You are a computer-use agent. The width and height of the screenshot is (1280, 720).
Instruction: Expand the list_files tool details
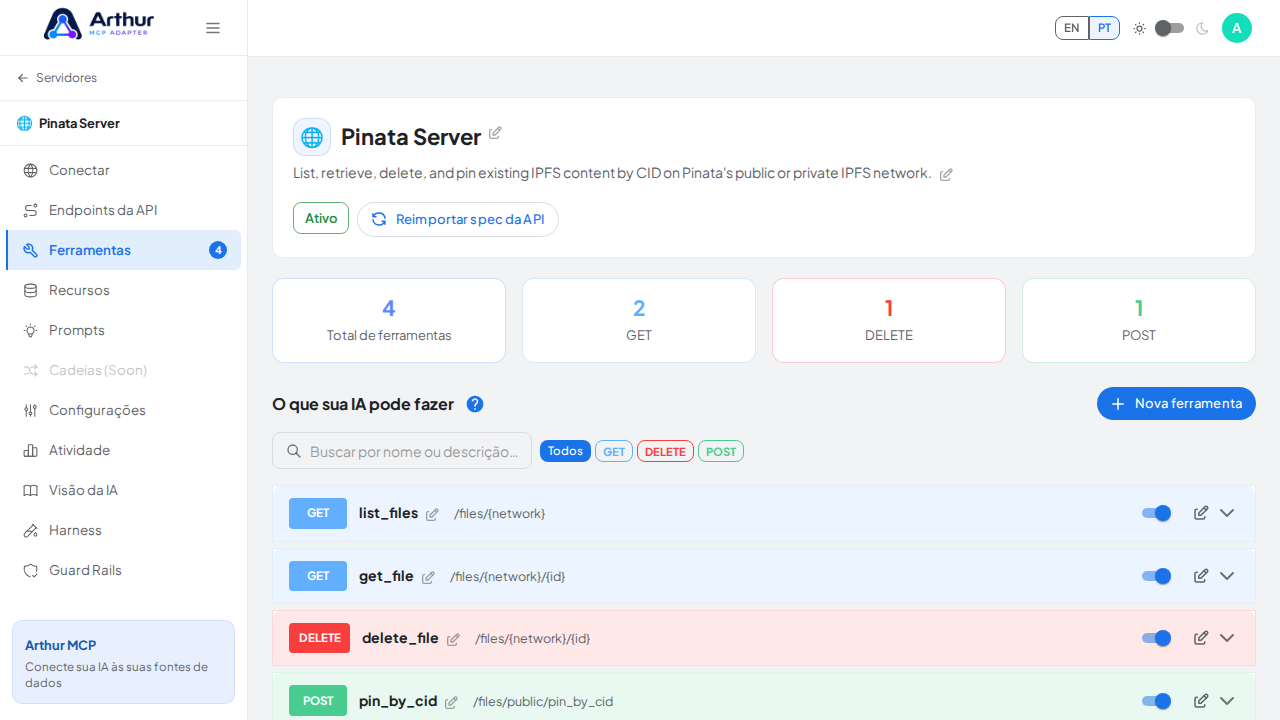point(1227,513)
